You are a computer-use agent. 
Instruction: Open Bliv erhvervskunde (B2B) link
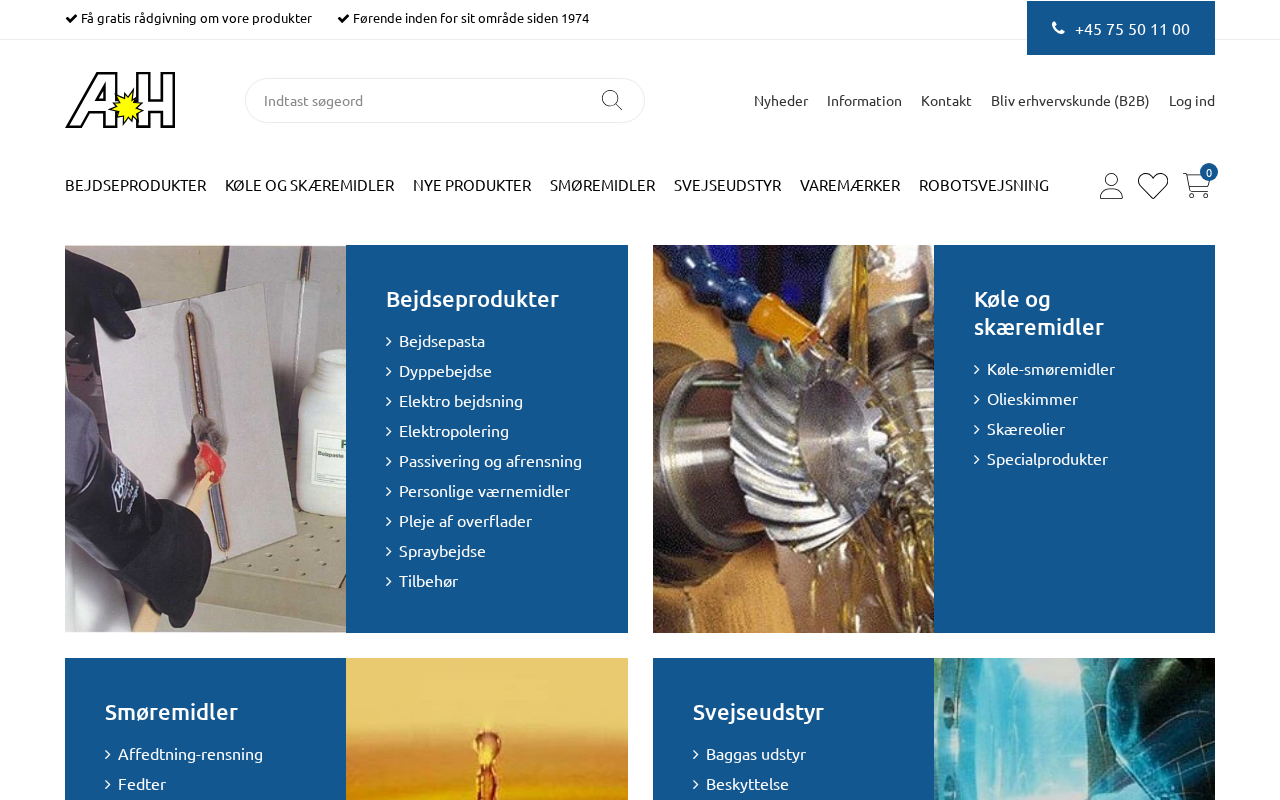point(1070,100)
